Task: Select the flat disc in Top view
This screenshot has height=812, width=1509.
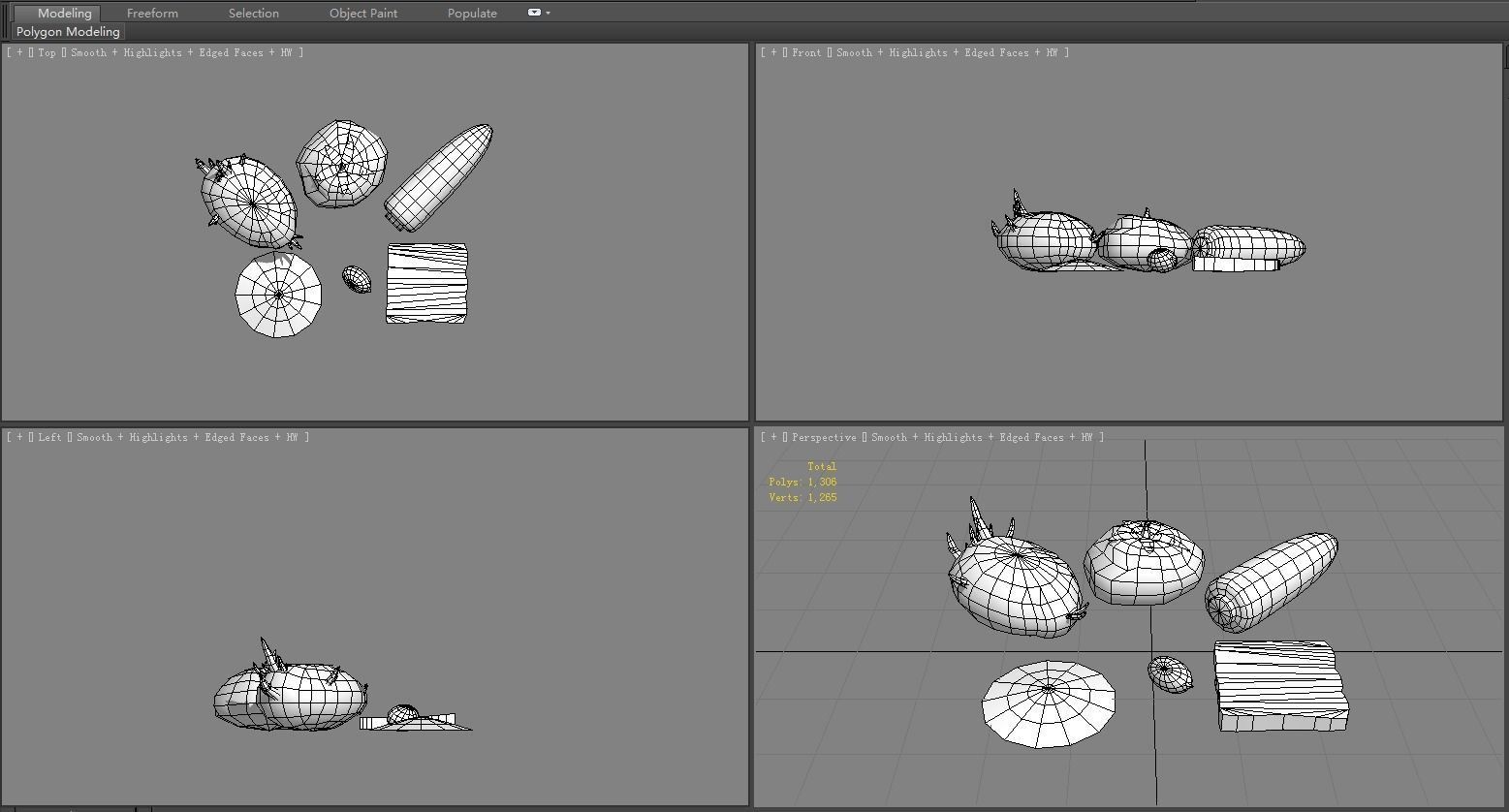Action: (x=278, y=295)
